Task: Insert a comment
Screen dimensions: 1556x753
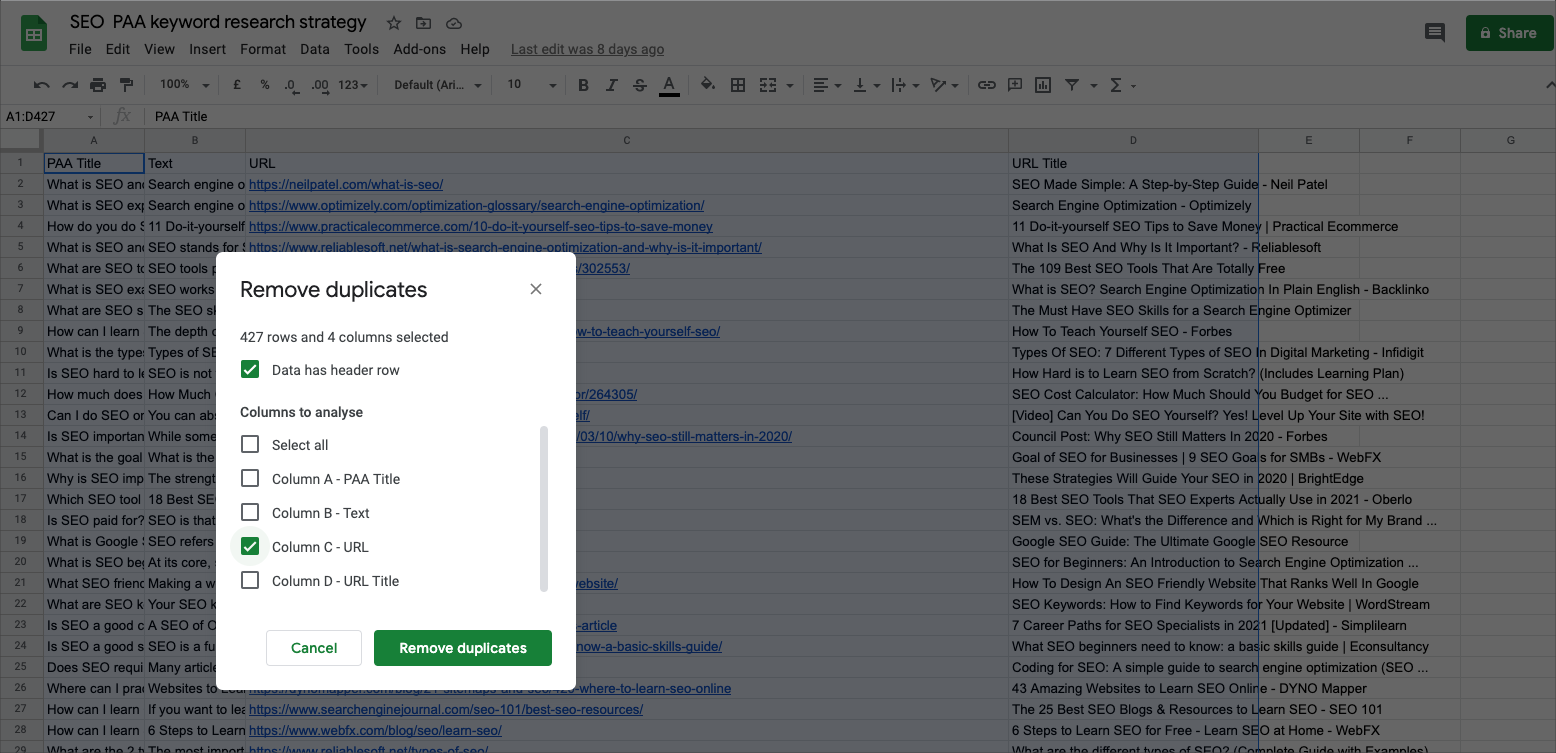Action: (x=1015, y=85)
